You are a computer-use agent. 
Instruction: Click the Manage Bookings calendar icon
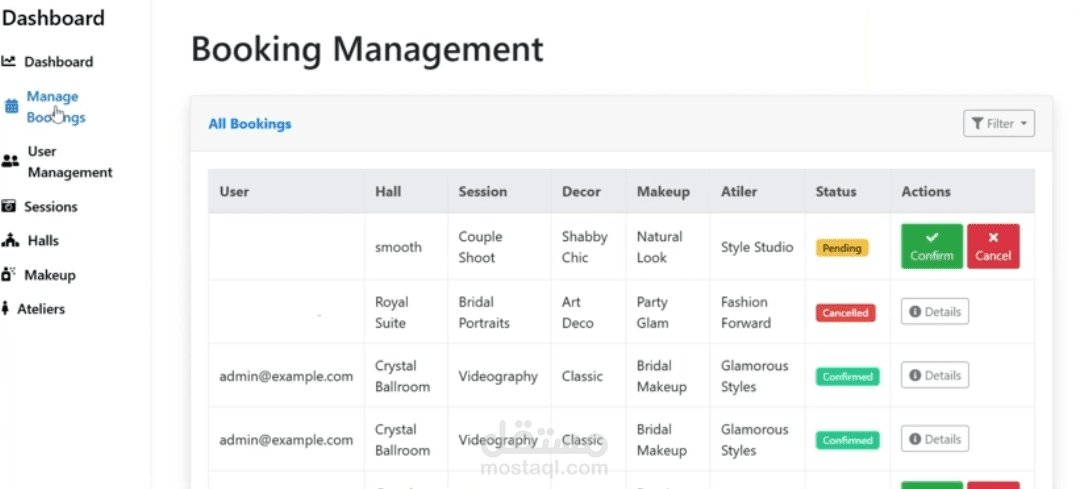12,106
